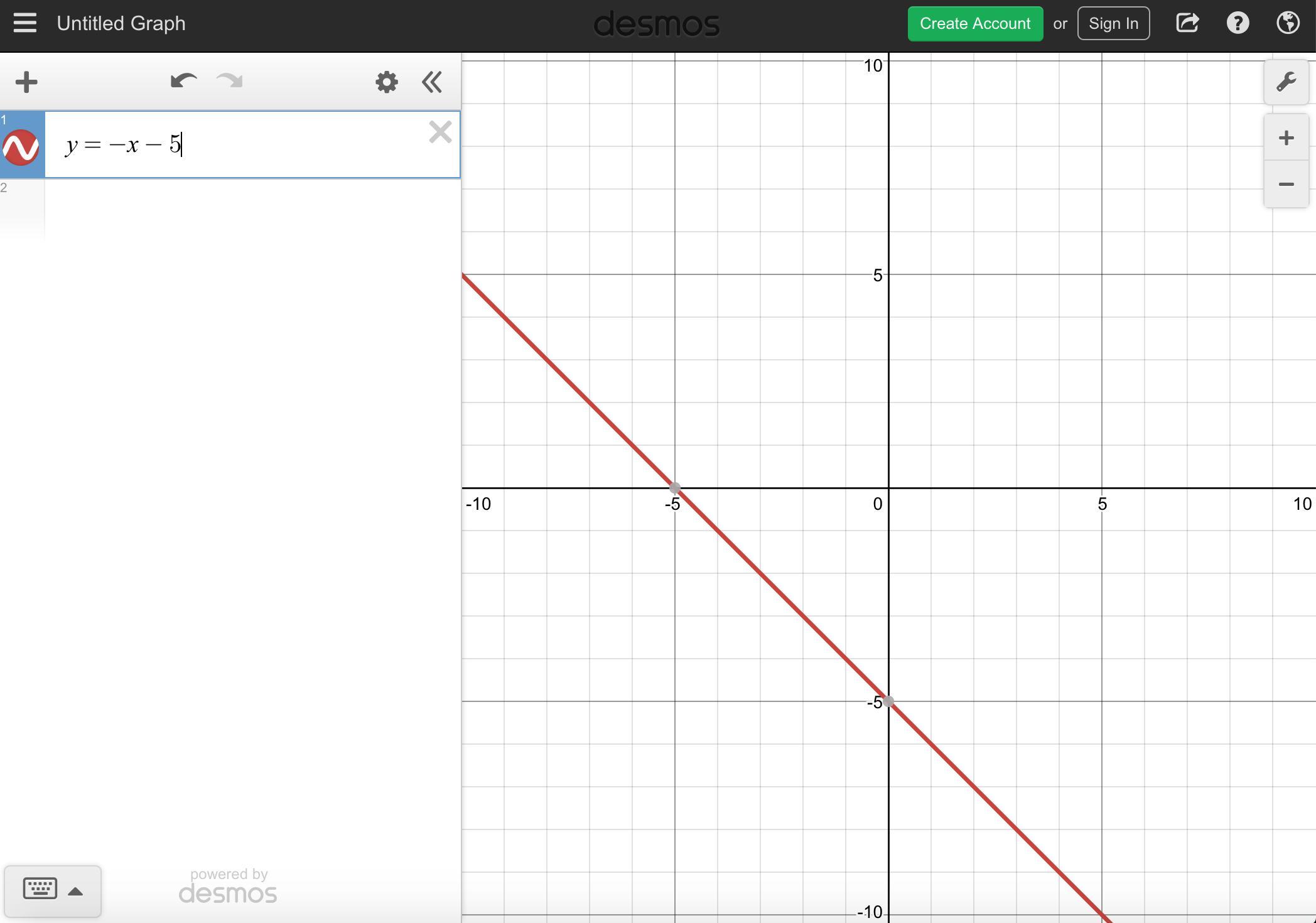Open the language globe icon
Screen dimensions: 1316x923
coord(1288,23)
